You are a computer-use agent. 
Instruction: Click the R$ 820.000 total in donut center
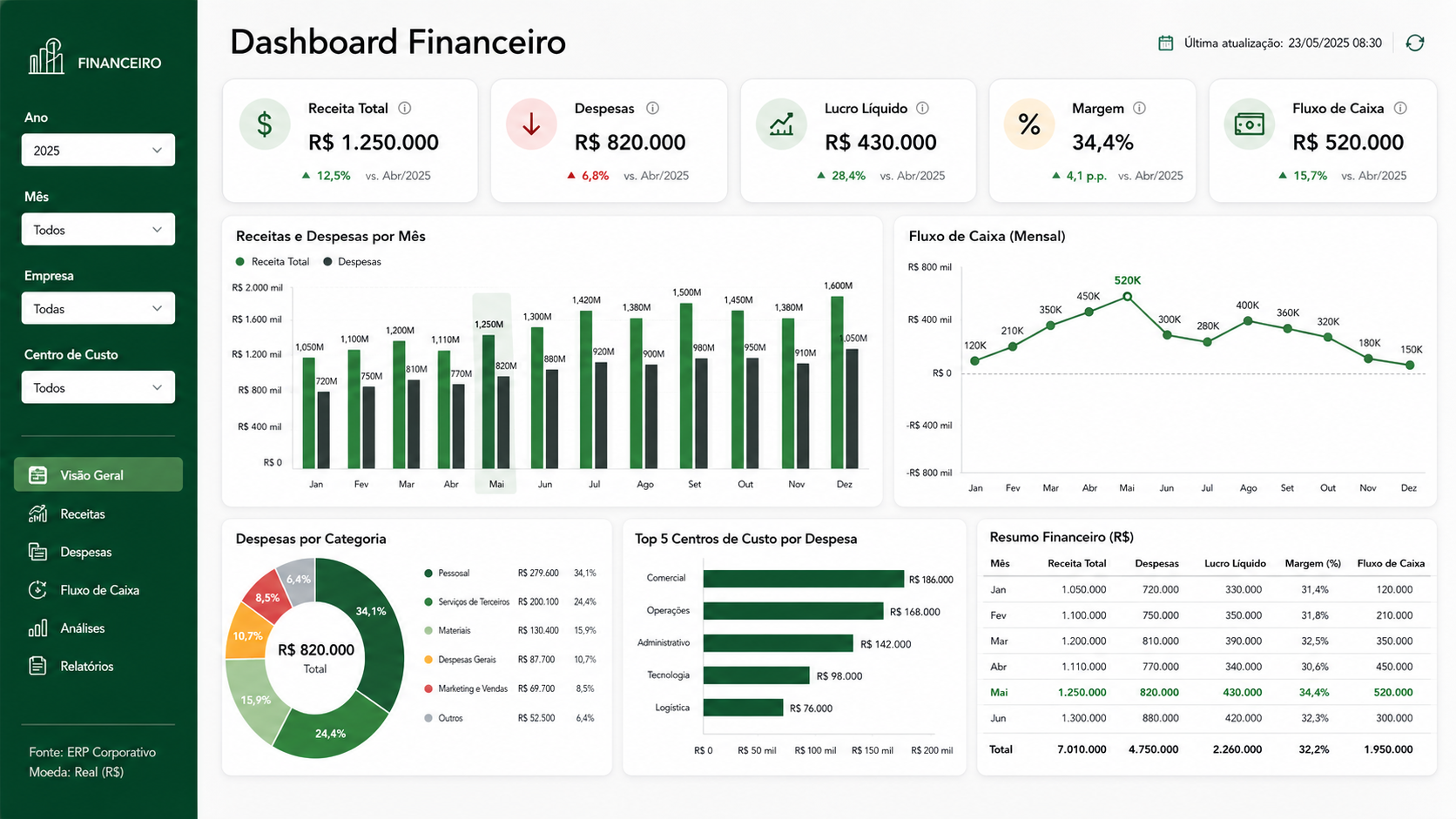tap(316, 650)
